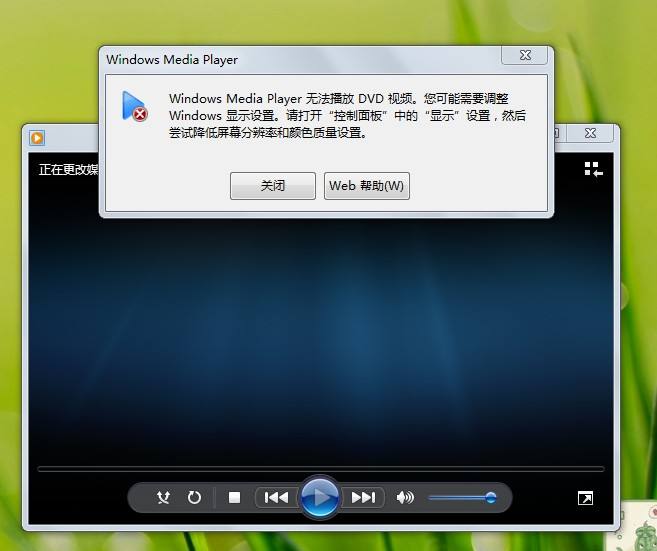Click the playback seek bar

coord(321,469)
